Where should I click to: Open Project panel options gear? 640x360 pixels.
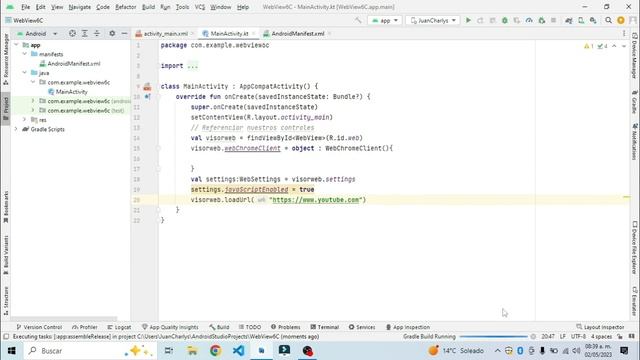coord(112,33)
